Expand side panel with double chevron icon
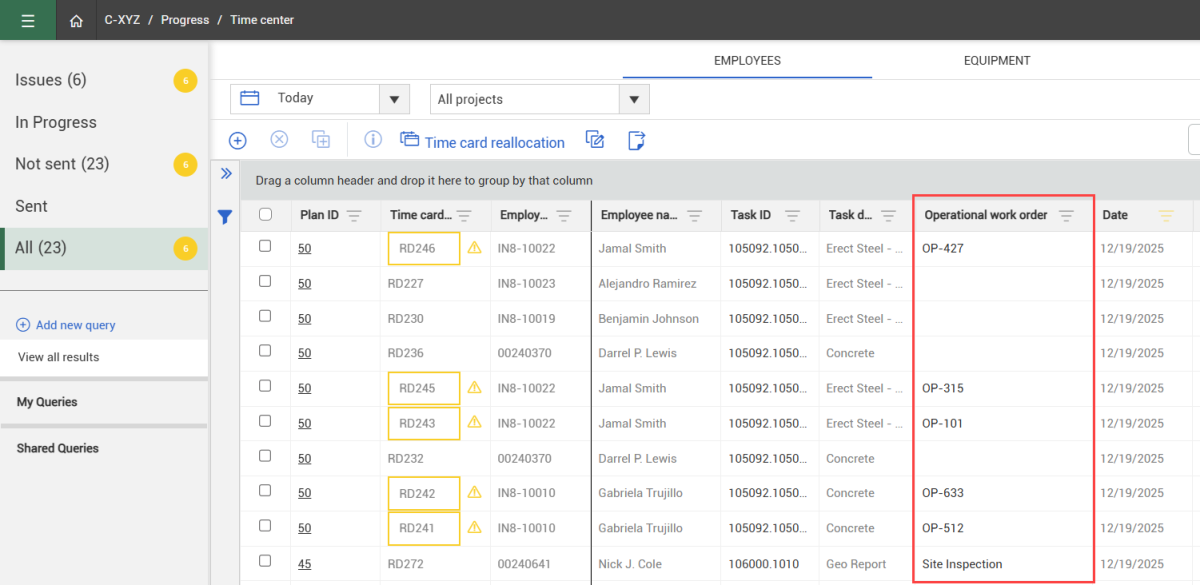This screenshot has width=1200, height=585. click(x=226, y=174)
